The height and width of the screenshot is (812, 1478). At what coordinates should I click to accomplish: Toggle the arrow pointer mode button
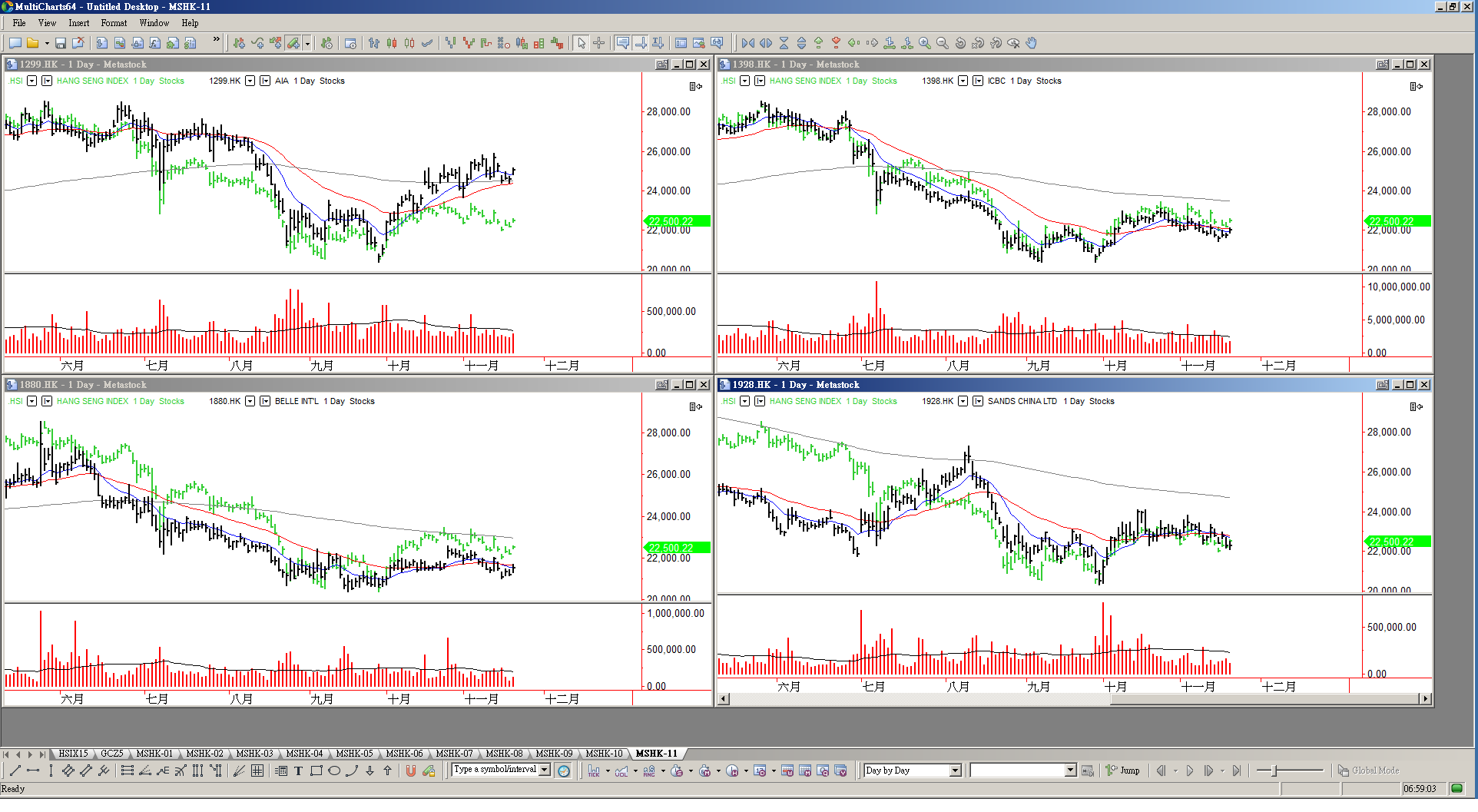tap(582, 43)
